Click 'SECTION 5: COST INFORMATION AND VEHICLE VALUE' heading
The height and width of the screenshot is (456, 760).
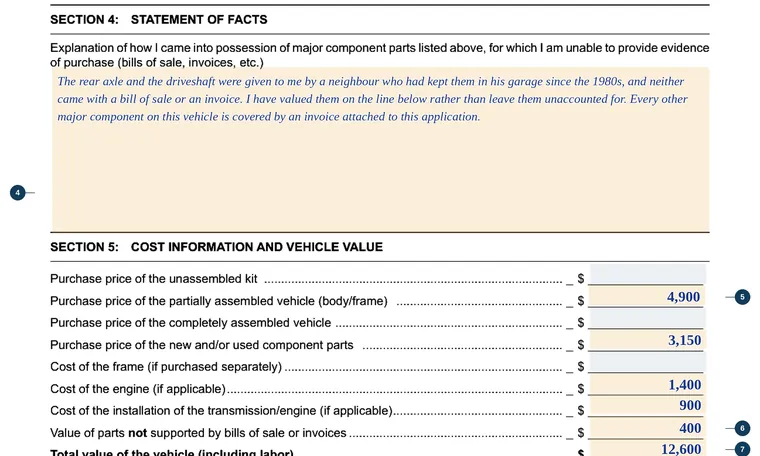pyautogui.click(x=217, y=247)
